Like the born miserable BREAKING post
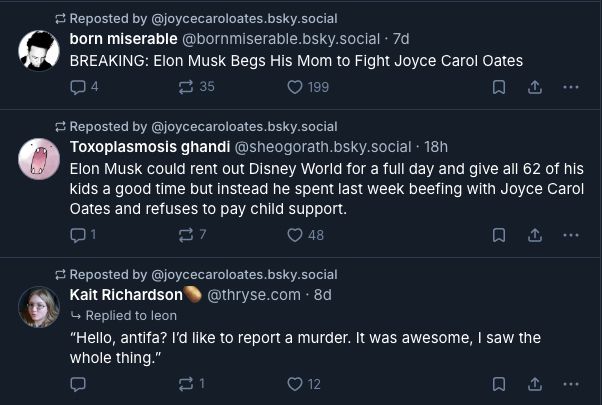Viewport: 602px width, 405px height. click(x=295, y=87)
